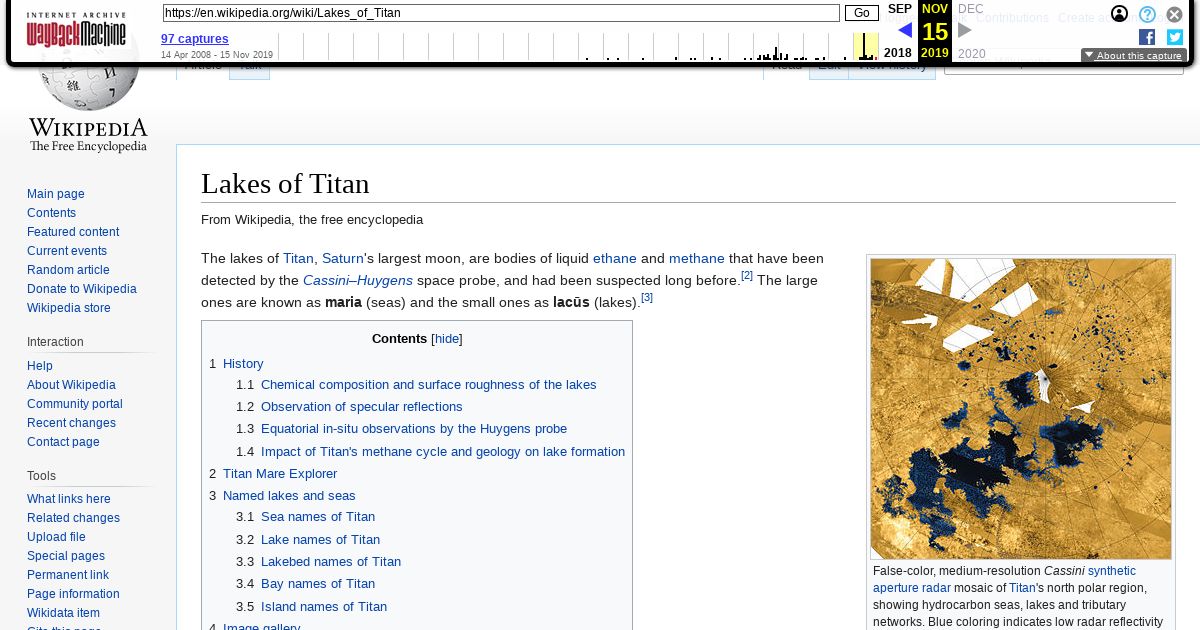This screenshot has height=630, width=1200.
Task: Open Wikipedia store link
Action: pyautogui.click(x=69, y=308)
